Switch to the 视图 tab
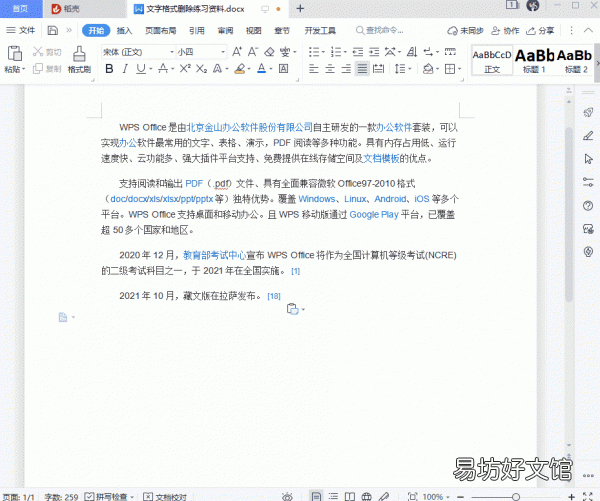 253,31
